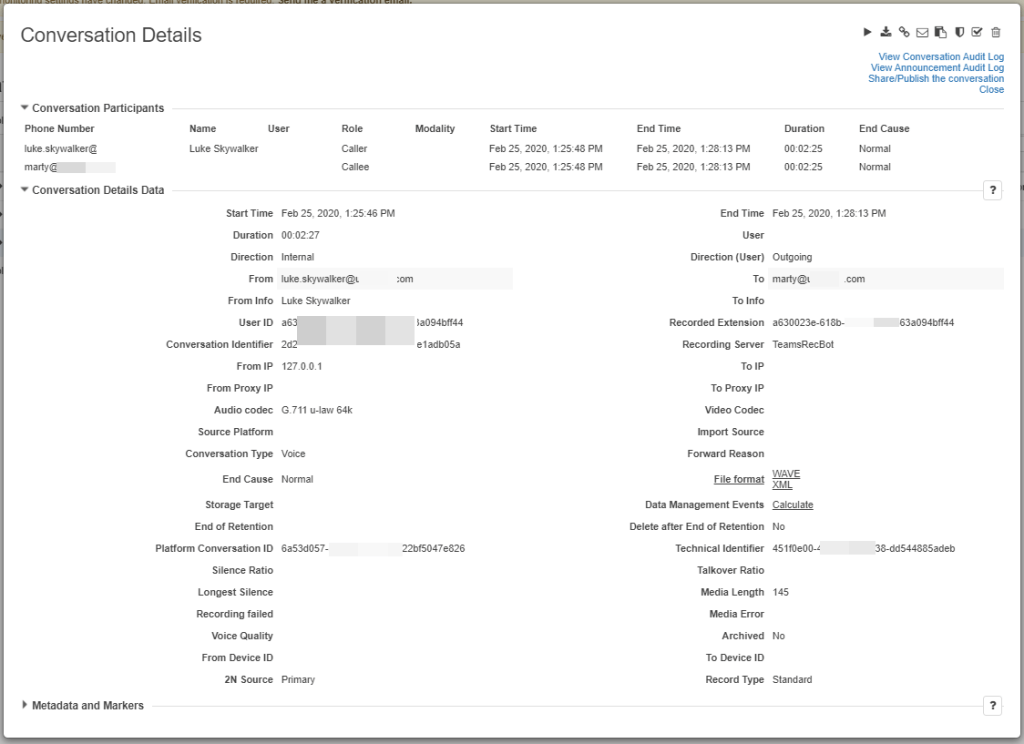Click the checkmark box icon in toolbar
The width and height of the screenshot is (1024, 744).
pyautogui.click(x=977, y=32)
